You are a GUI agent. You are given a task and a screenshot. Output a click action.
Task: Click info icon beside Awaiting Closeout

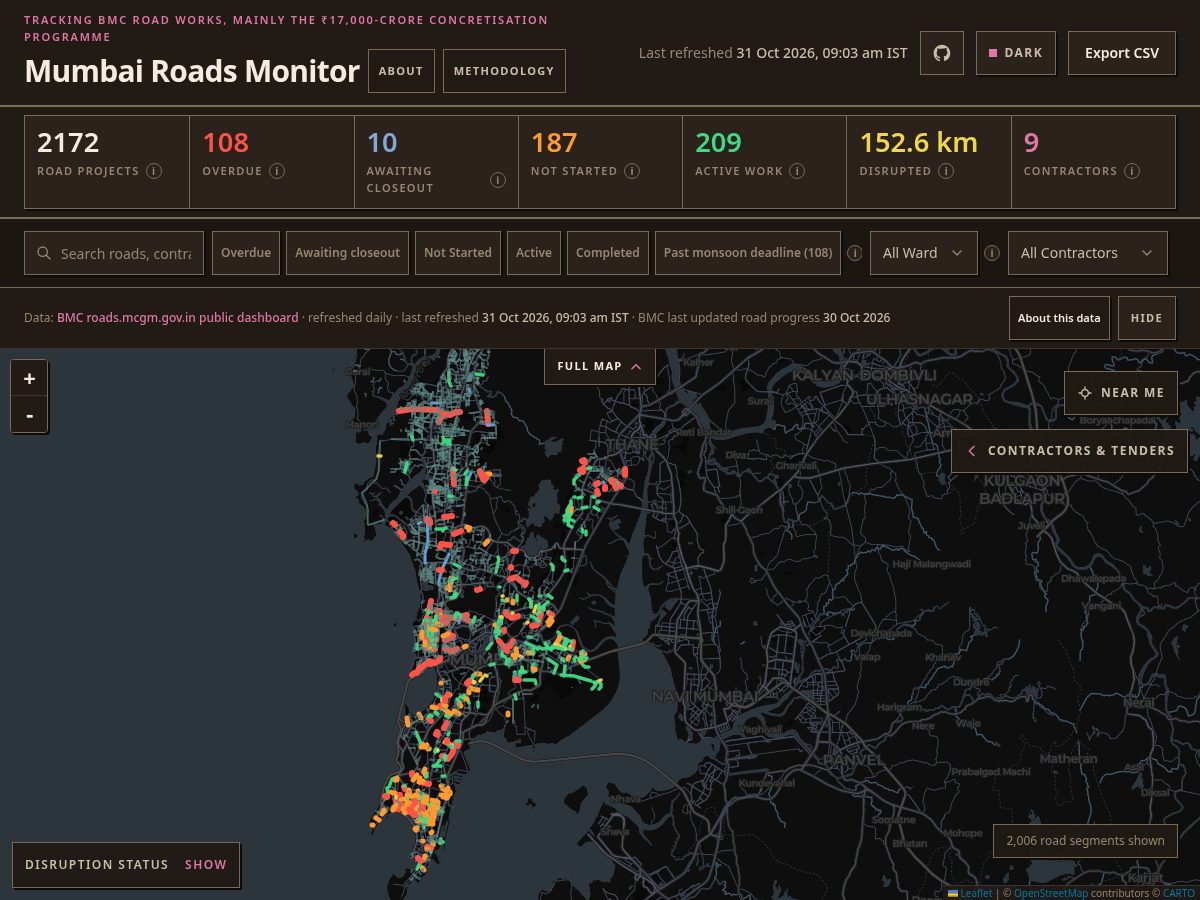point(497,180)
